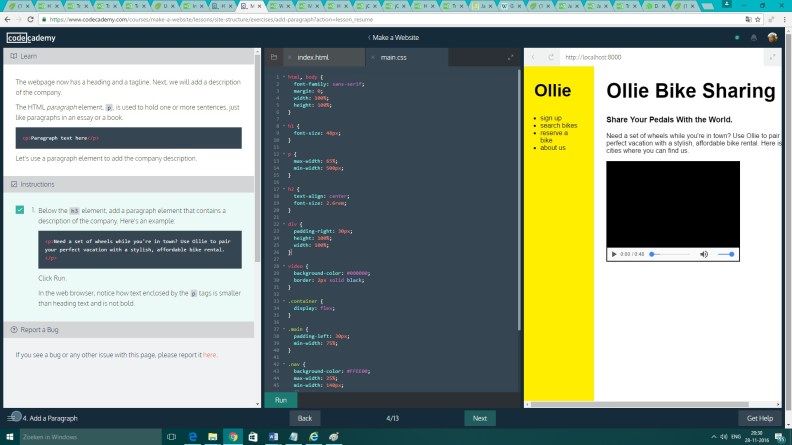Switch to the index.html tab
This screenshot has height=445, width=792.
pos(312,58)
